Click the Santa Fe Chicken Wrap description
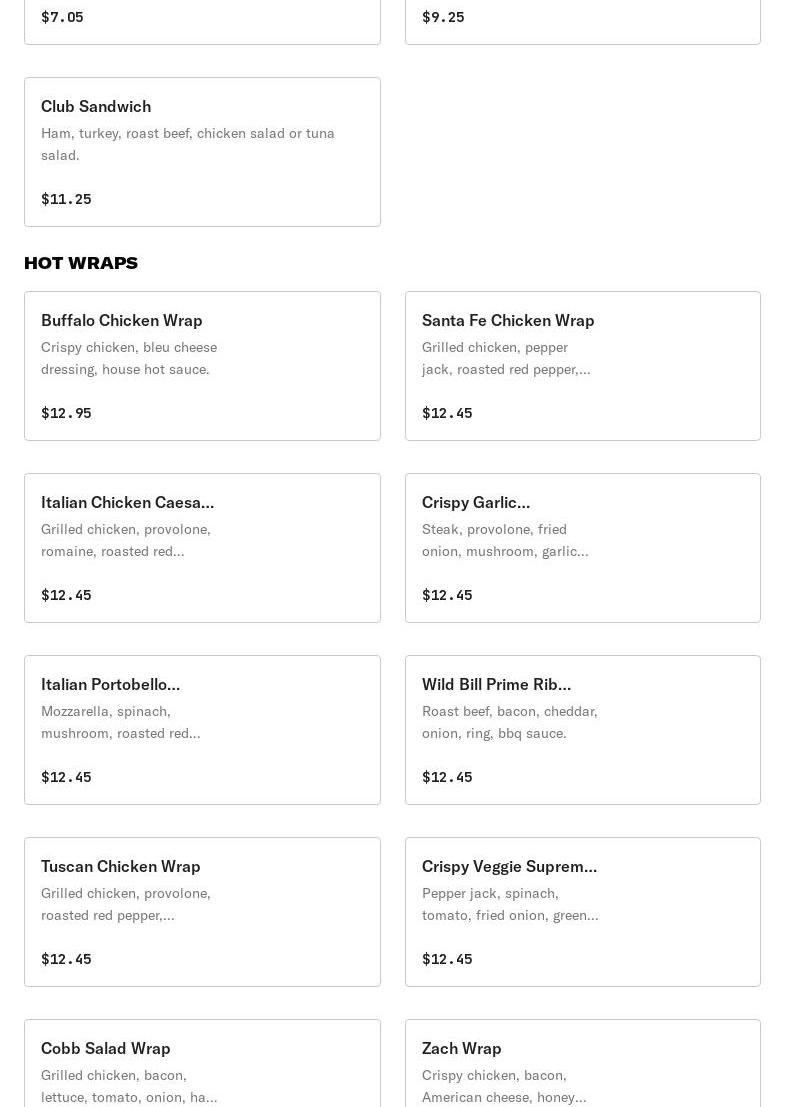Viewport: 785px width, 1107px height. (505, 358)
